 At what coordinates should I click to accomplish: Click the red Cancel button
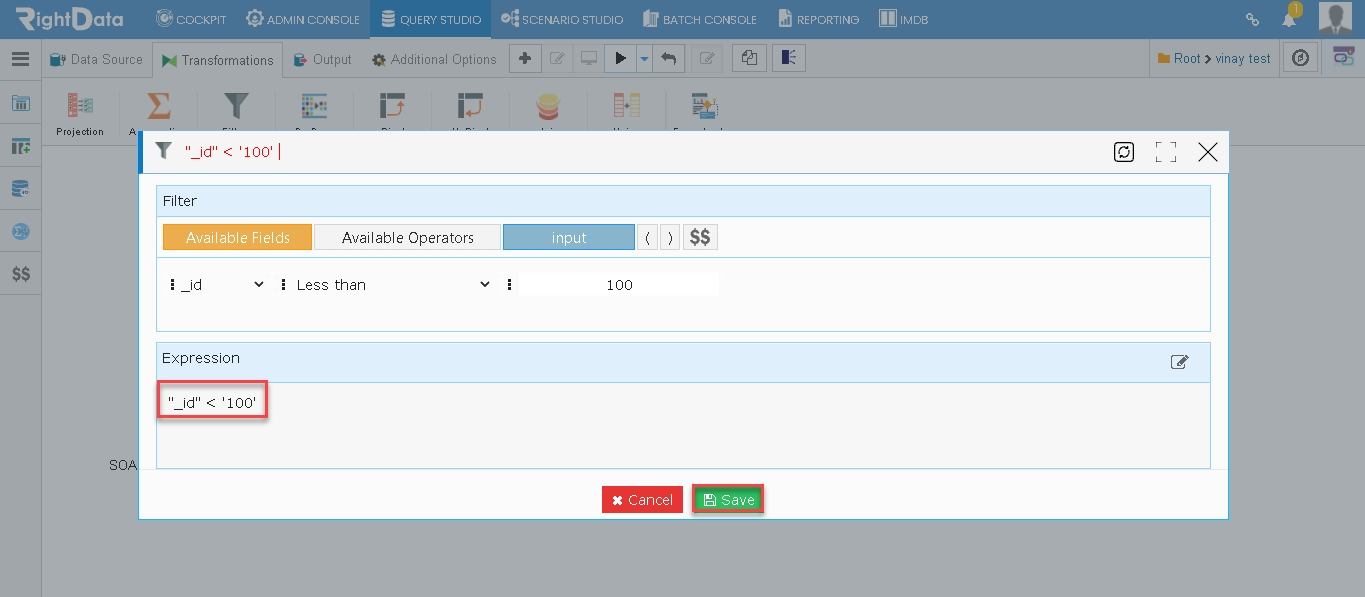tap(642, 500)
